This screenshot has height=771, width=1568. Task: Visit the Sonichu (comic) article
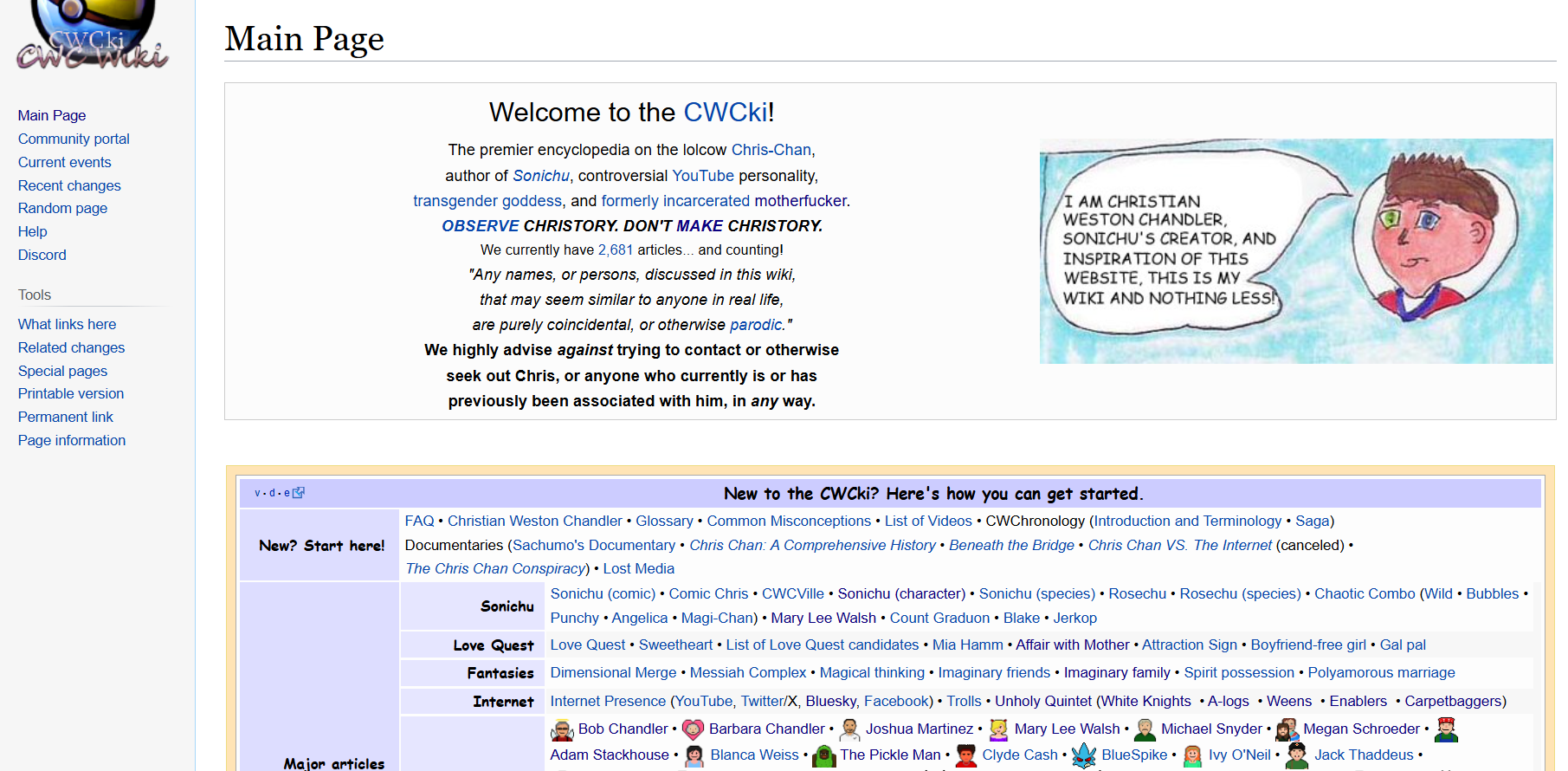click(603, 593)
